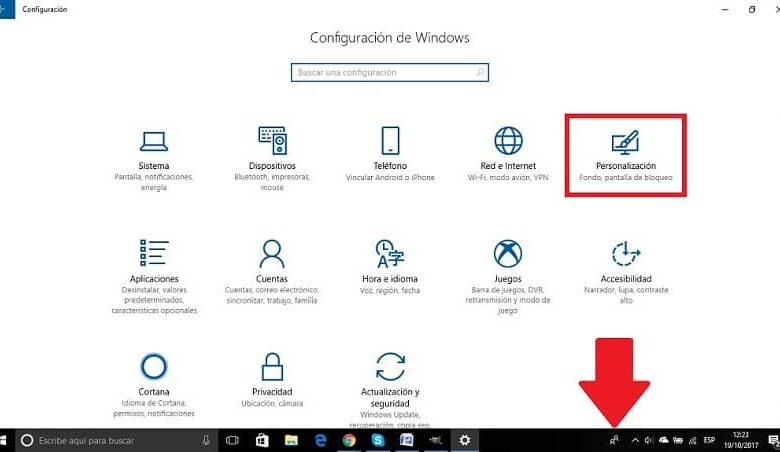Open the Personalización settings icon

click(x=625, y=142)
